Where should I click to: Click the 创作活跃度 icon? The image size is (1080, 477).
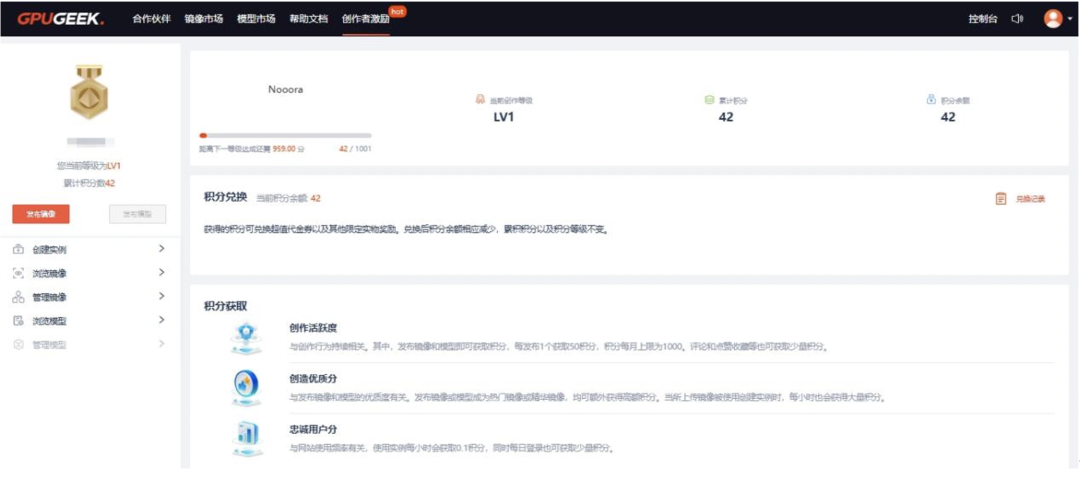(x=246, y=337)
